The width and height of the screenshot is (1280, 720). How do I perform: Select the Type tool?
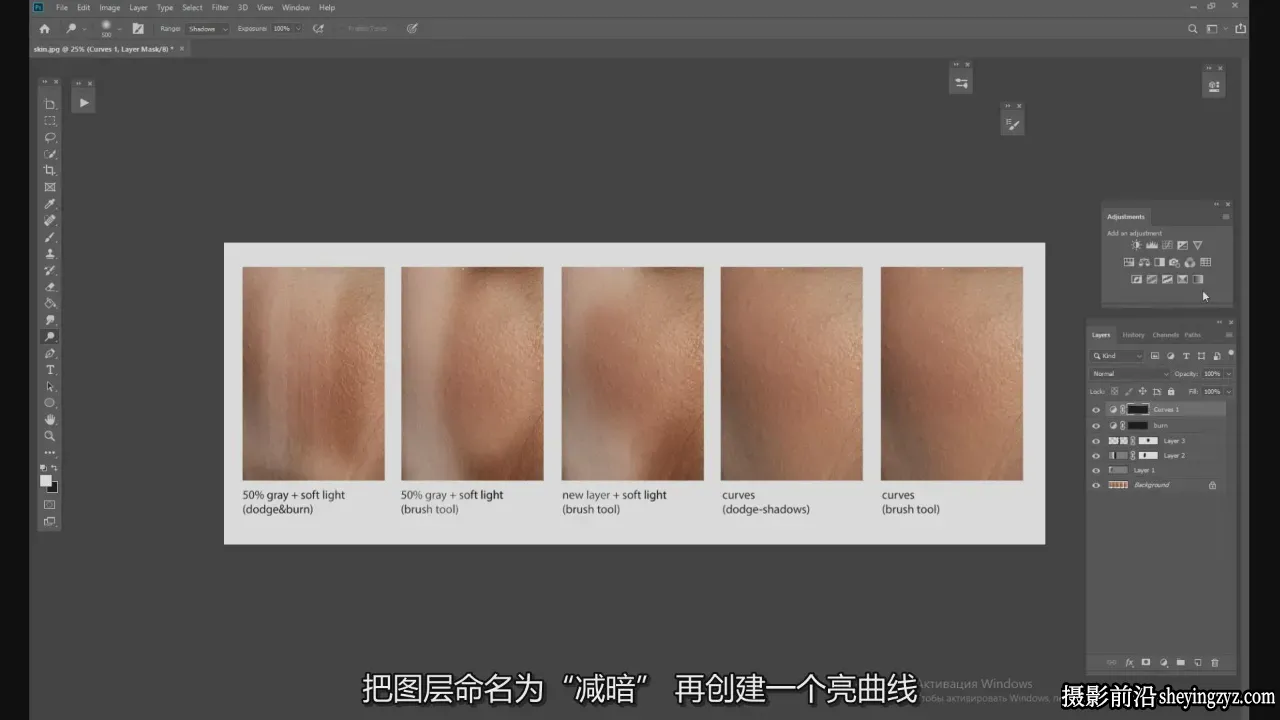pos(50,370)
